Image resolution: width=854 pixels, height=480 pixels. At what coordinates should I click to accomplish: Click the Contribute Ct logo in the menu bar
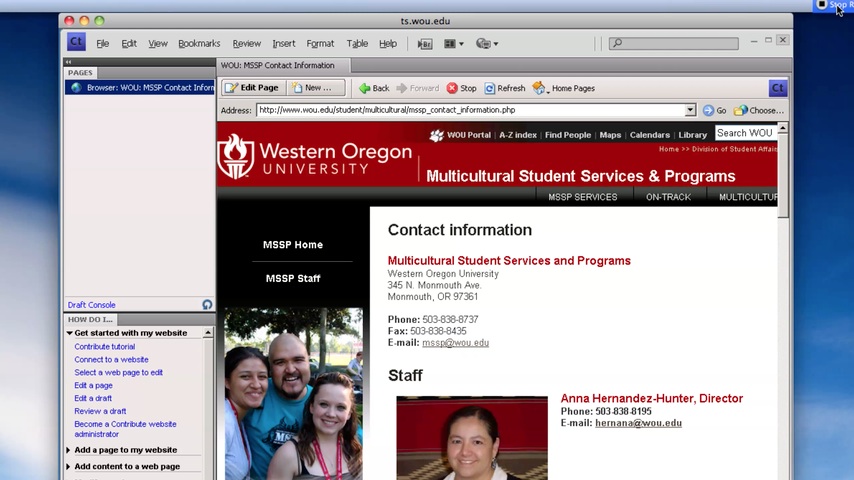pyautogui.click(x=76, y=42)
